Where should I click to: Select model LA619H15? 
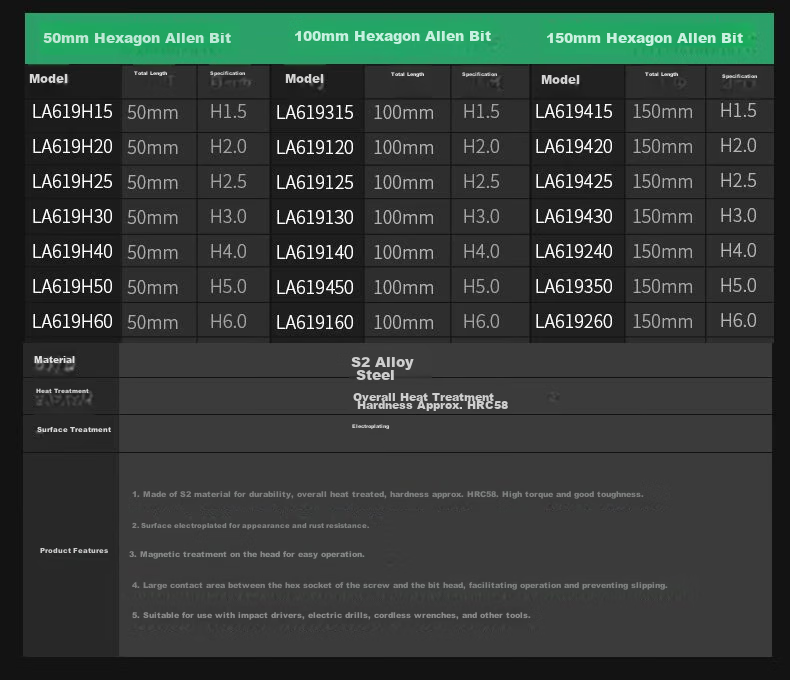click(x=72, y=112)
